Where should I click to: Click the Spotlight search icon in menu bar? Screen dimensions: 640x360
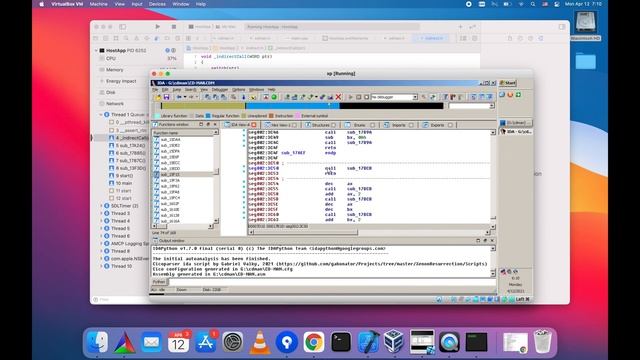(x=533, y=4)
